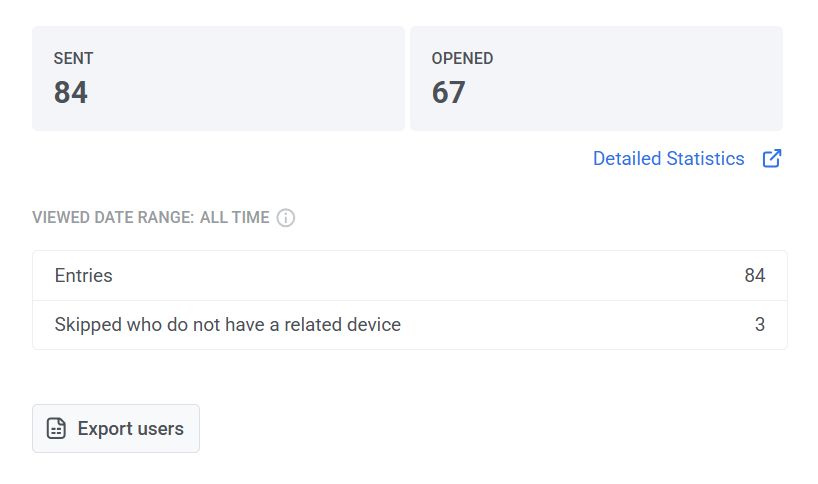This screenshot has width=818, height=484.
Task: Click the info icon next to ALL TIME
Action: click(x=286, y=218)
